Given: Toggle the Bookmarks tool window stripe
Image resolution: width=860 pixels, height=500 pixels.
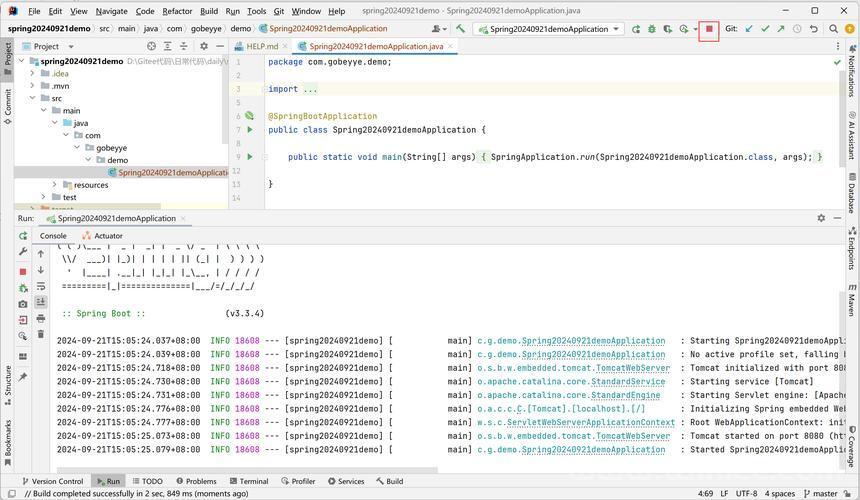Looking at the screenshot, I should (8, 442).
